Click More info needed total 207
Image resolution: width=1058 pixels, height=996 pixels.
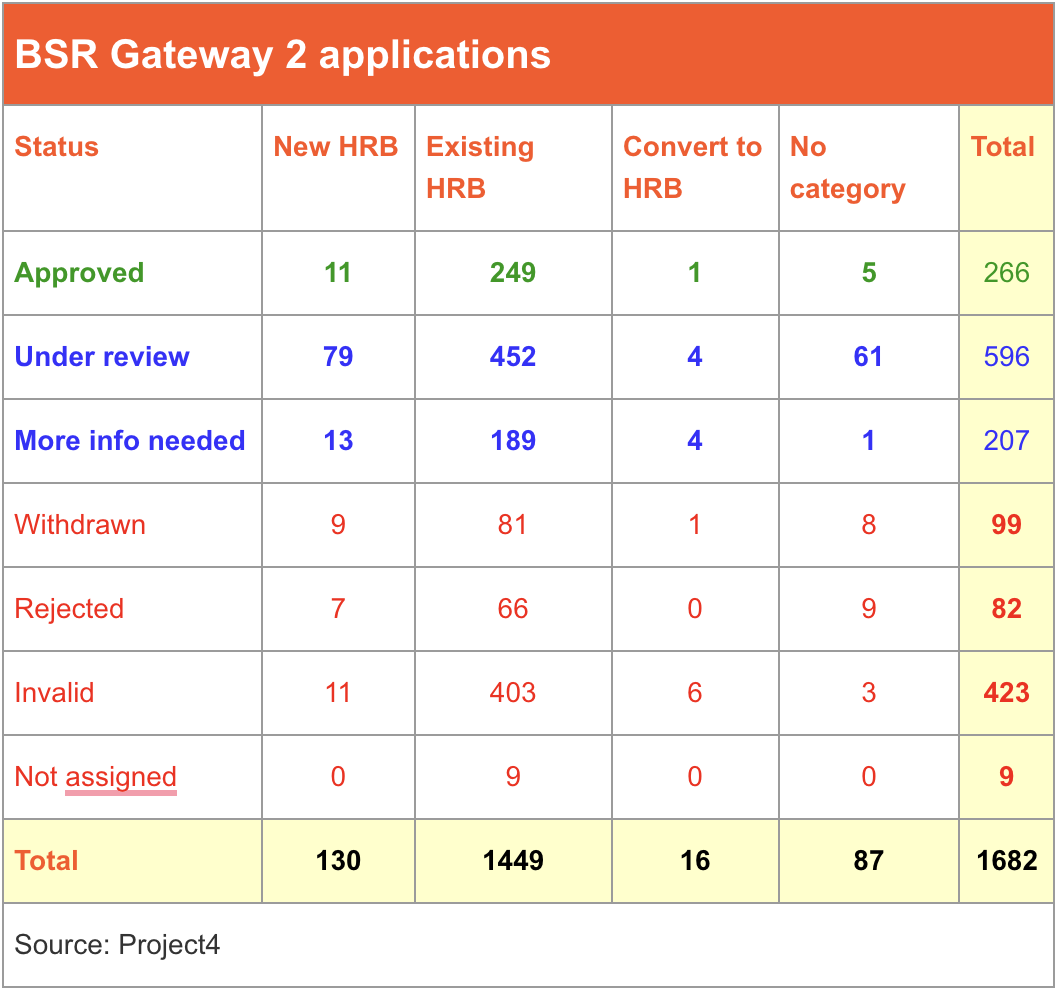1006,441
